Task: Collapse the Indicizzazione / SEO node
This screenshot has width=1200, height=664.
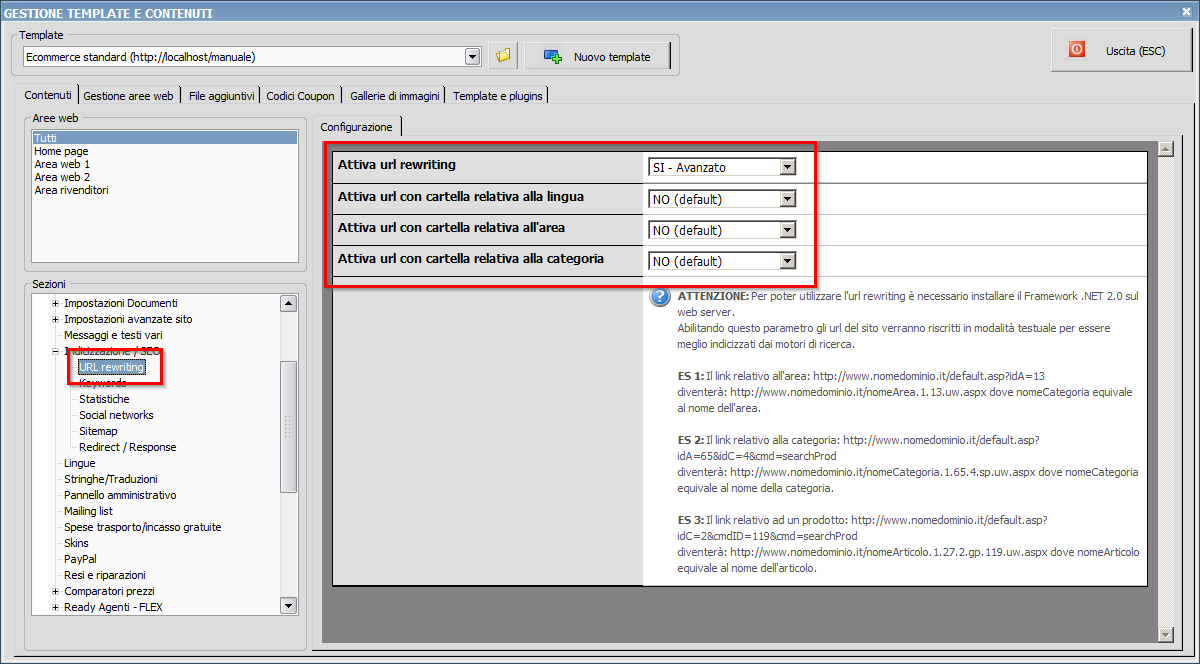Action: tap(56, 351)
